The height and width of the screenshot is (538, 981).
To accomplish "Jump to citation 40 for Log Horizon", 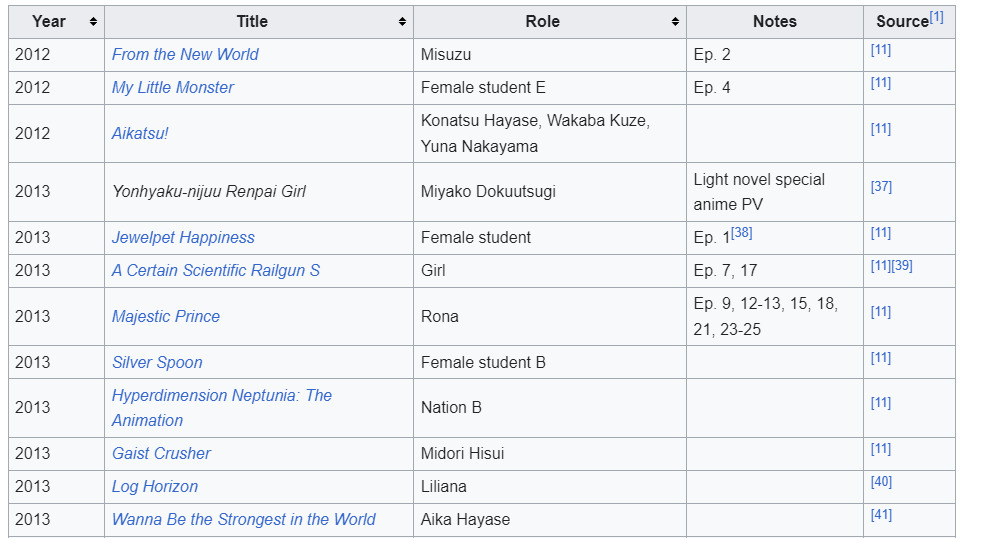I will point(881,482).
